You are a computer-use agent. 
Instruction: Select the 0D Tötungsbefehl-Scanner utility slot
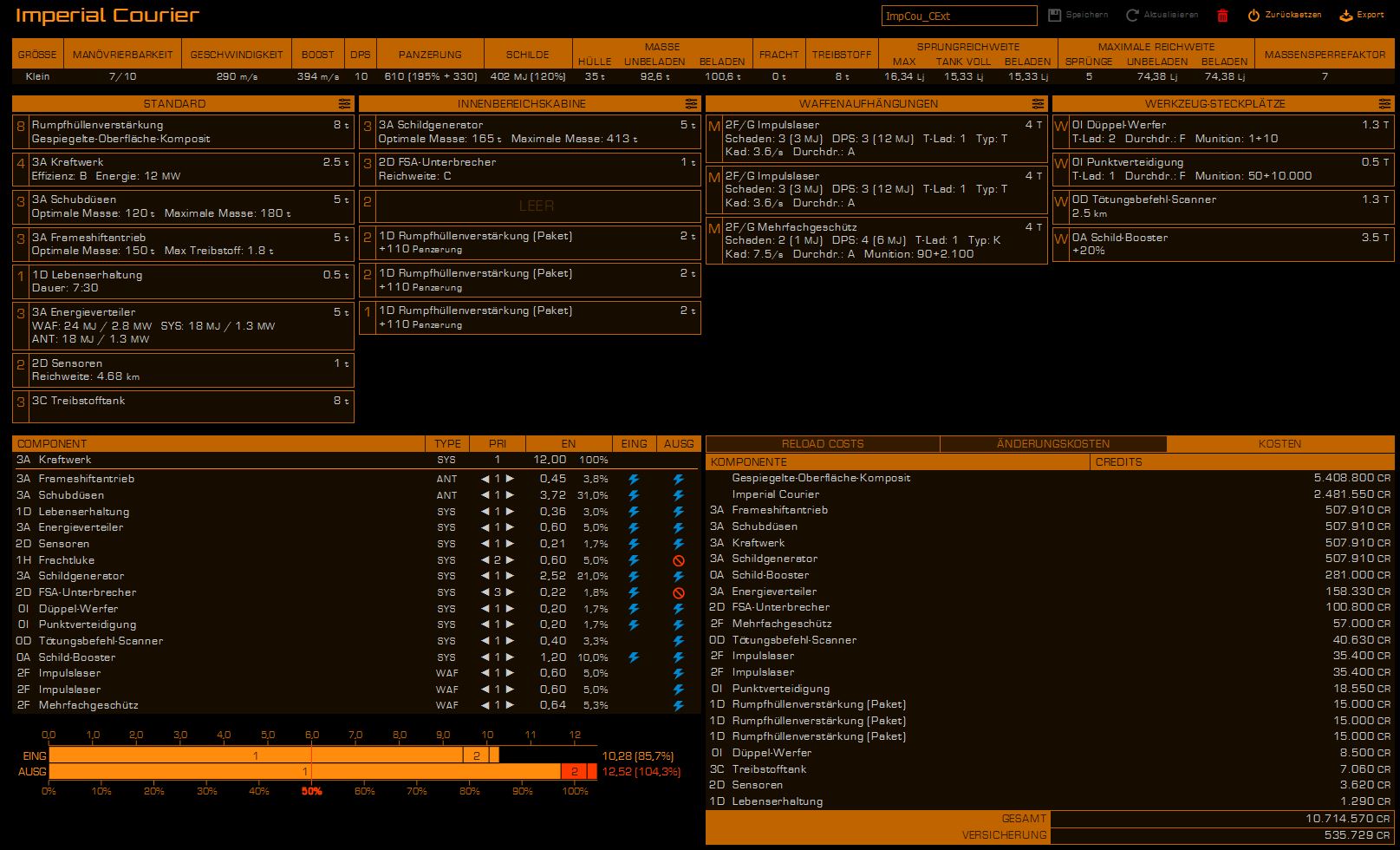pyautogui.click(x=1223, y=206)
